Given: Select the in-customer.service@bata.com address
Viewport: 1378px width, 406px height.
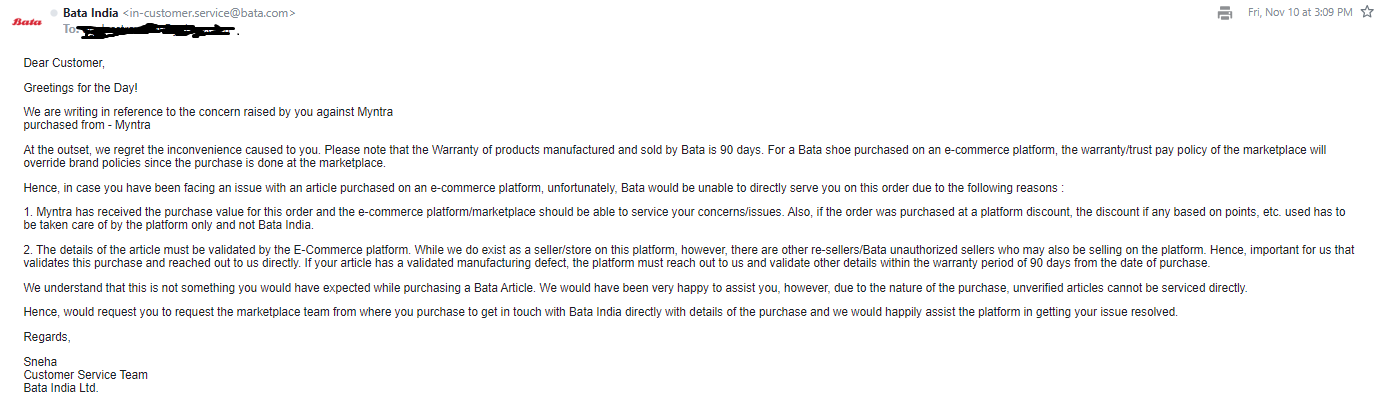Looking at the screenshot, I should 209,12.
